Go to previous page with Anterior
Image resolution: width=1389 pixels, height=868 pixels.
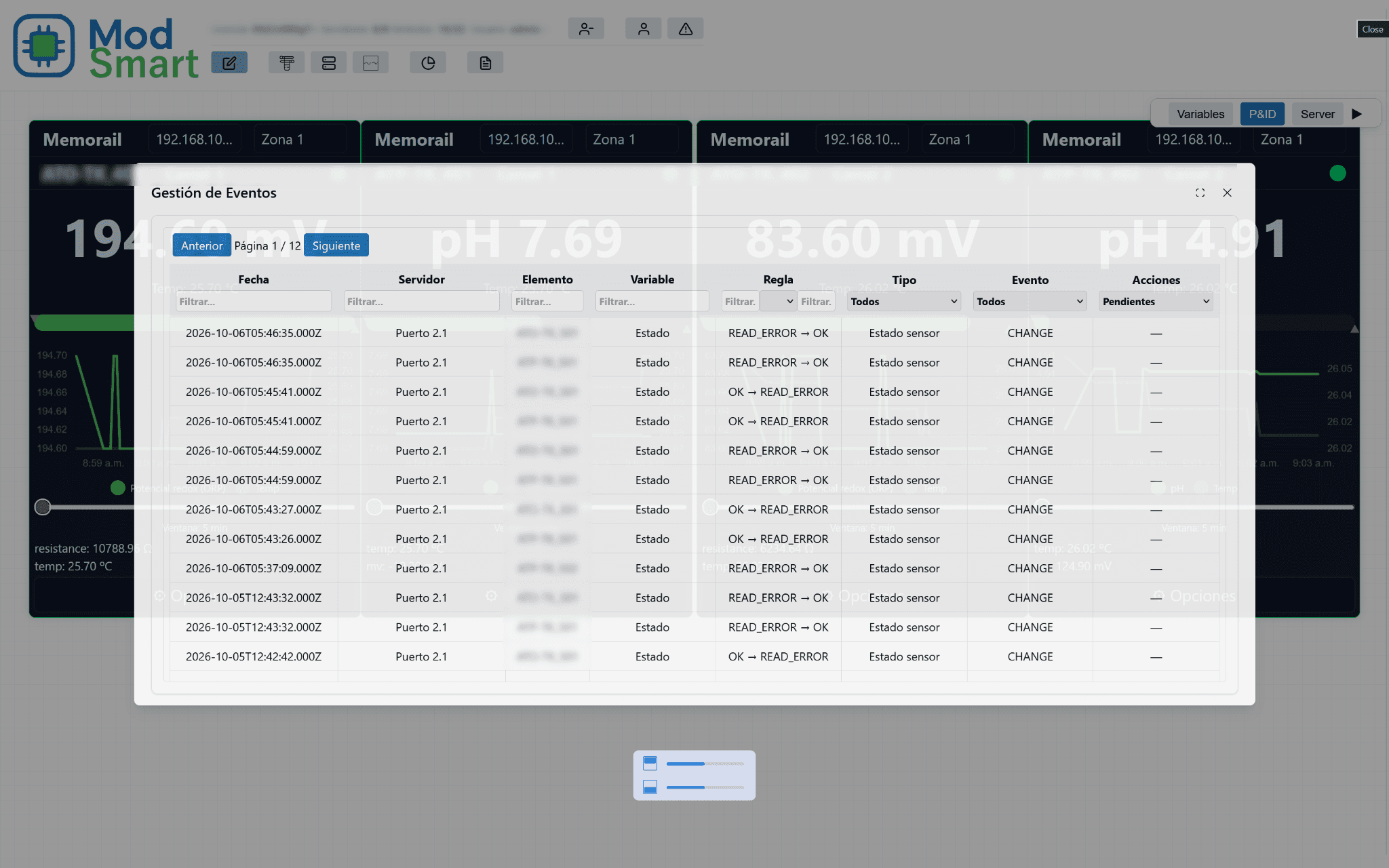(x=201, y=245)
